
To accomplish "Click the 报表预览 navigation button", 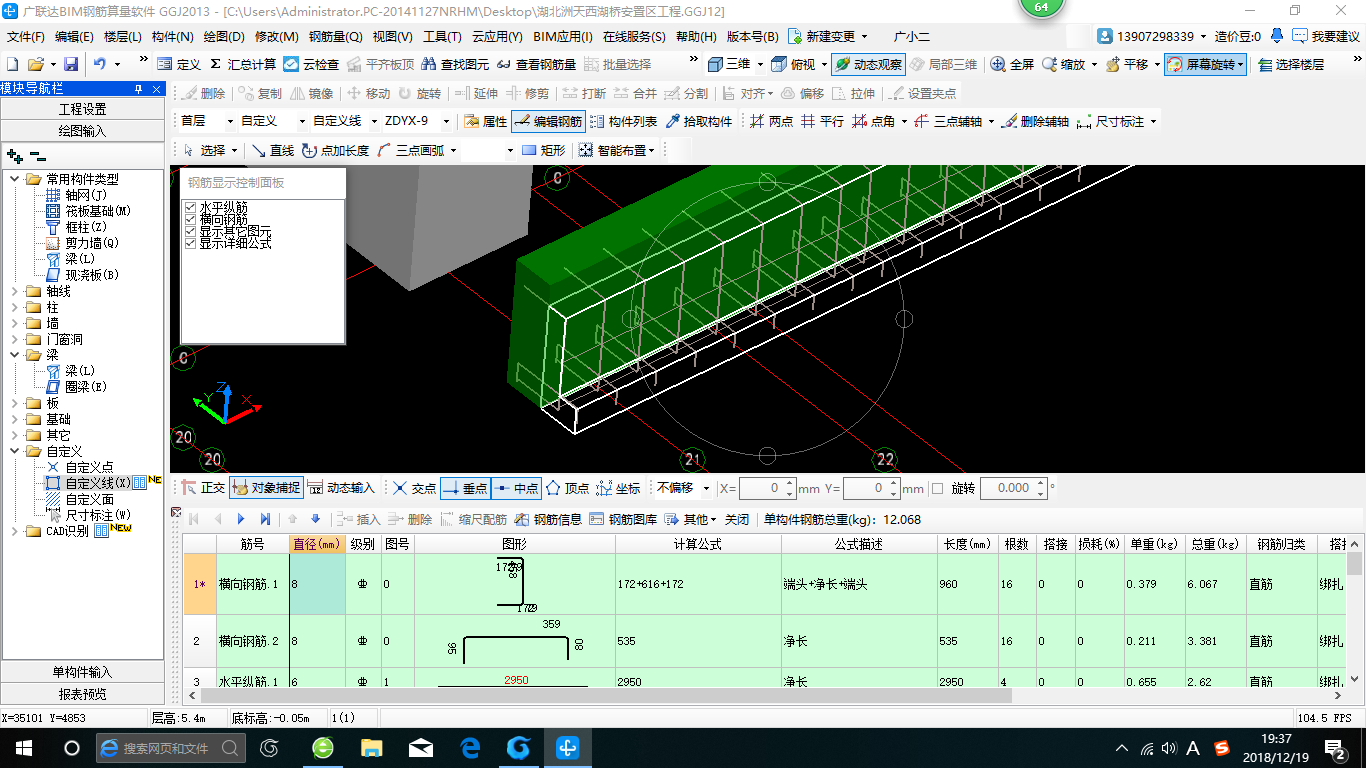I will click(82, 694).
